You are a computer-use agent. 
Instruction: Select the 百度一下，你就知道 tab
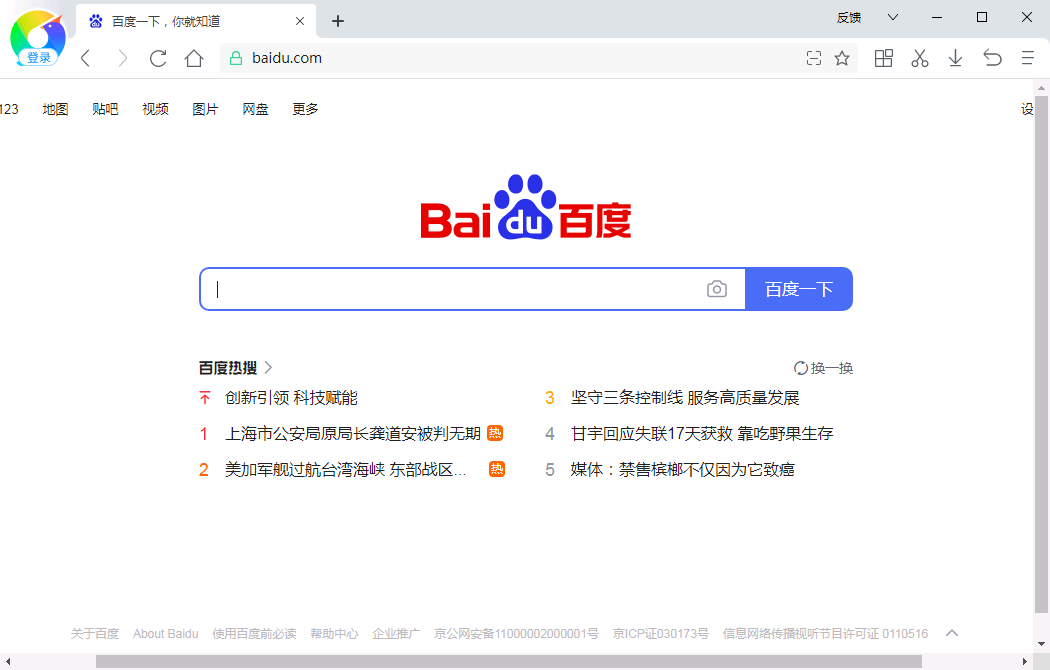195,21
